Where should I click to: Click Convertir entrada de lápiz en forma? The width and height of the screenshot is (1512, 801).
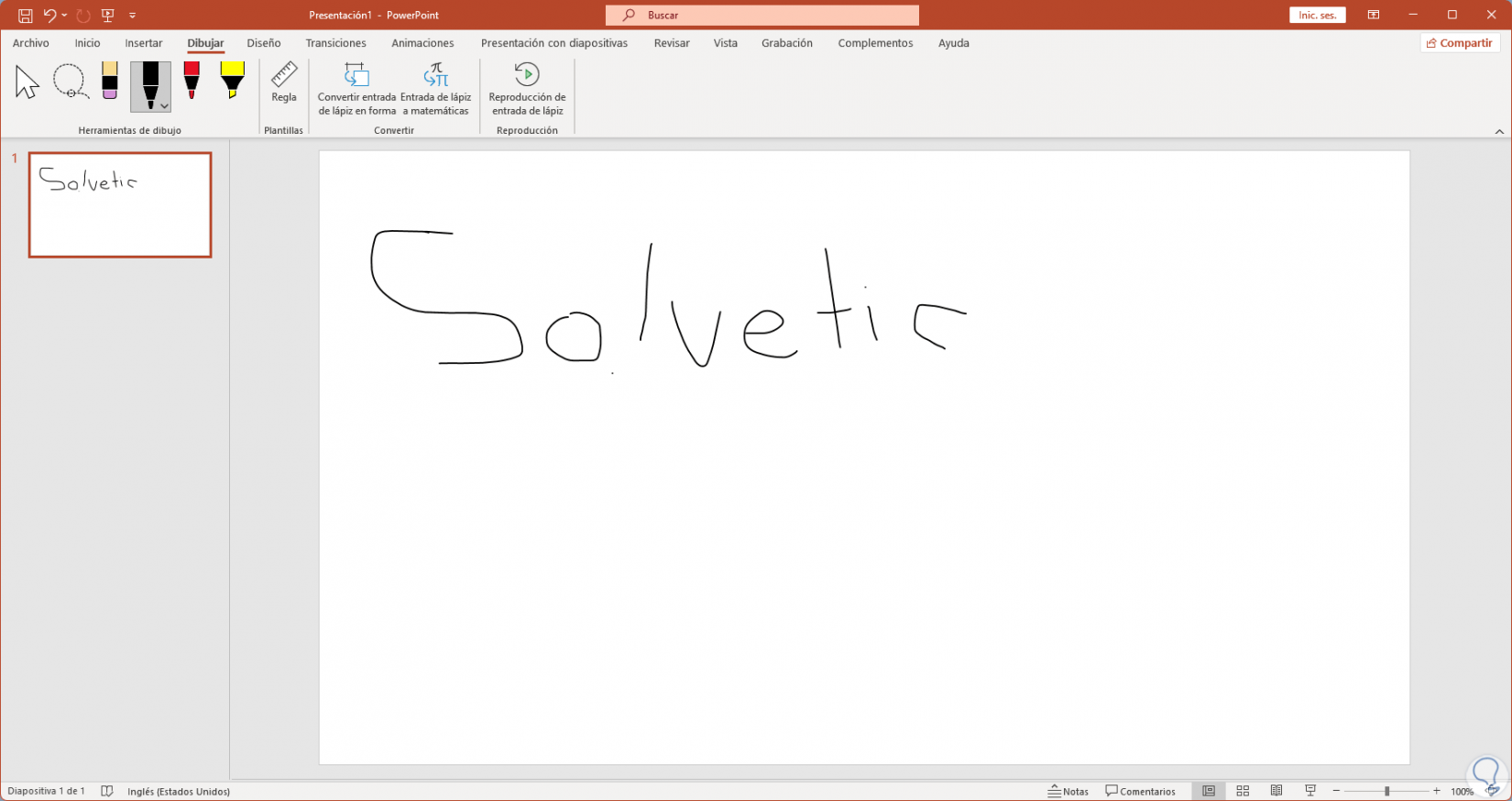(356, 90)
